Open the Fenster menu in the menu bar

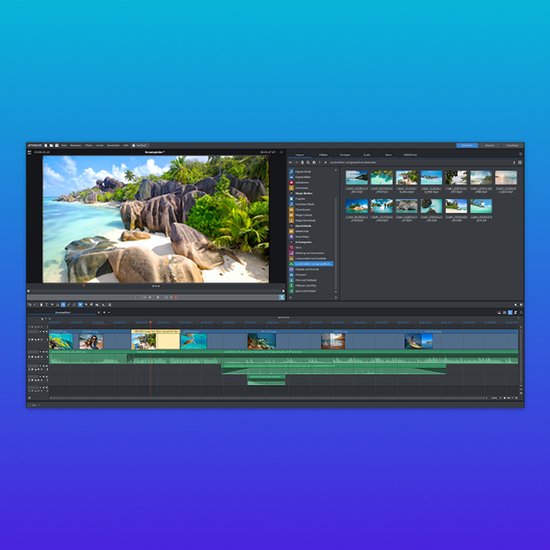point(100,145)
